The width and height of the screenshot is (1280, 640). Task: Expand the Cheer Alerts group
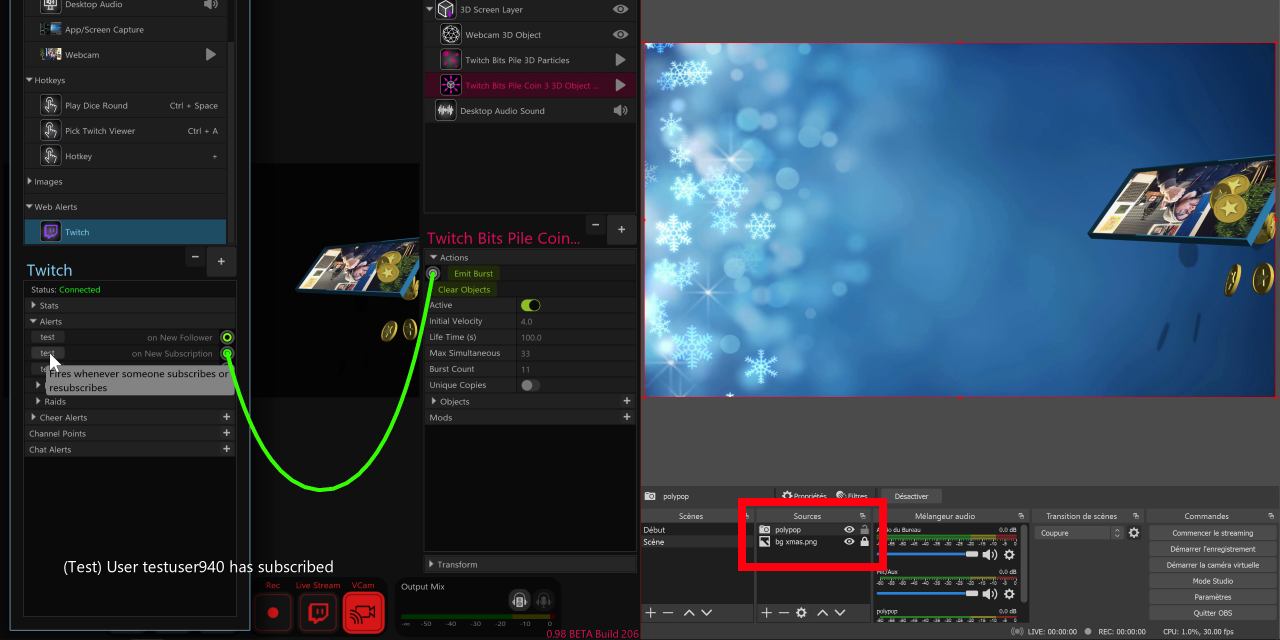click(x=34, y=418)
